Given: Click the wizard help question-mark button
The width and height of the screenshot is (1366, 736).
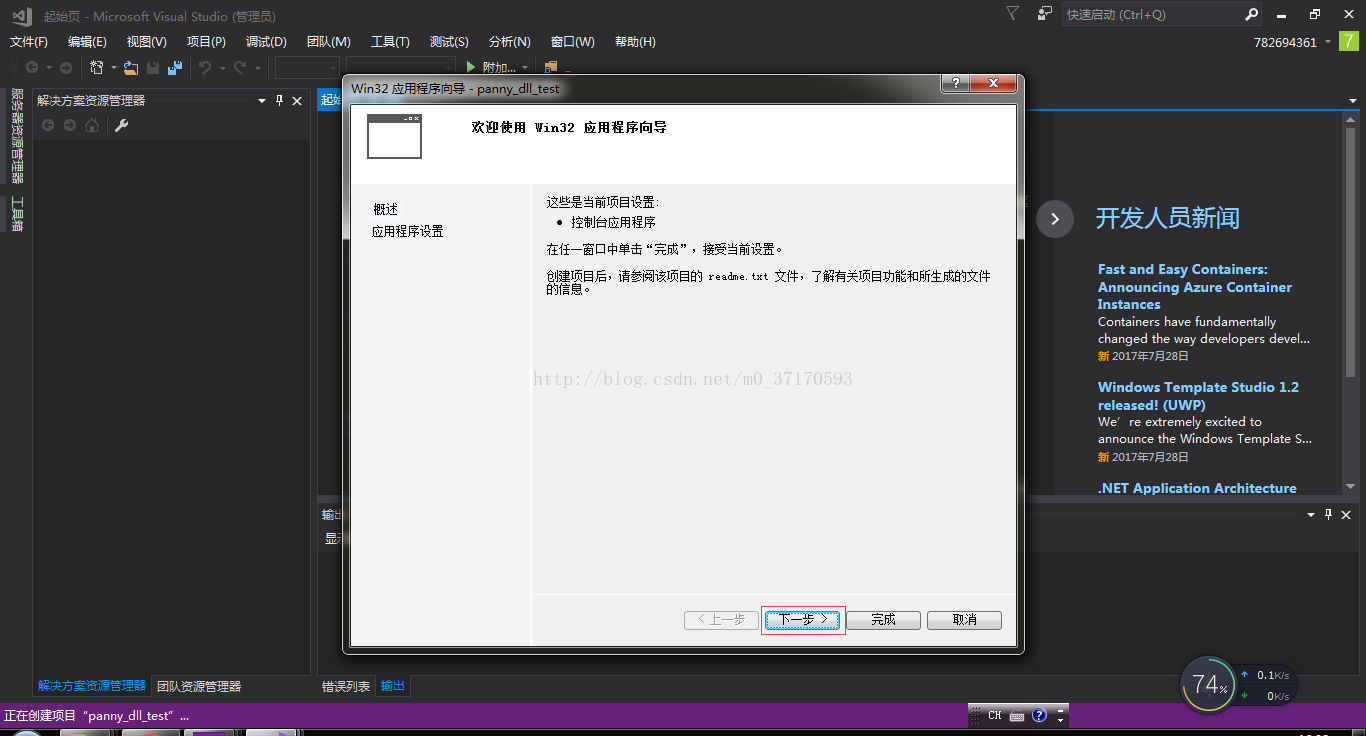Looking at the screenshot, I should click(956, 84).
